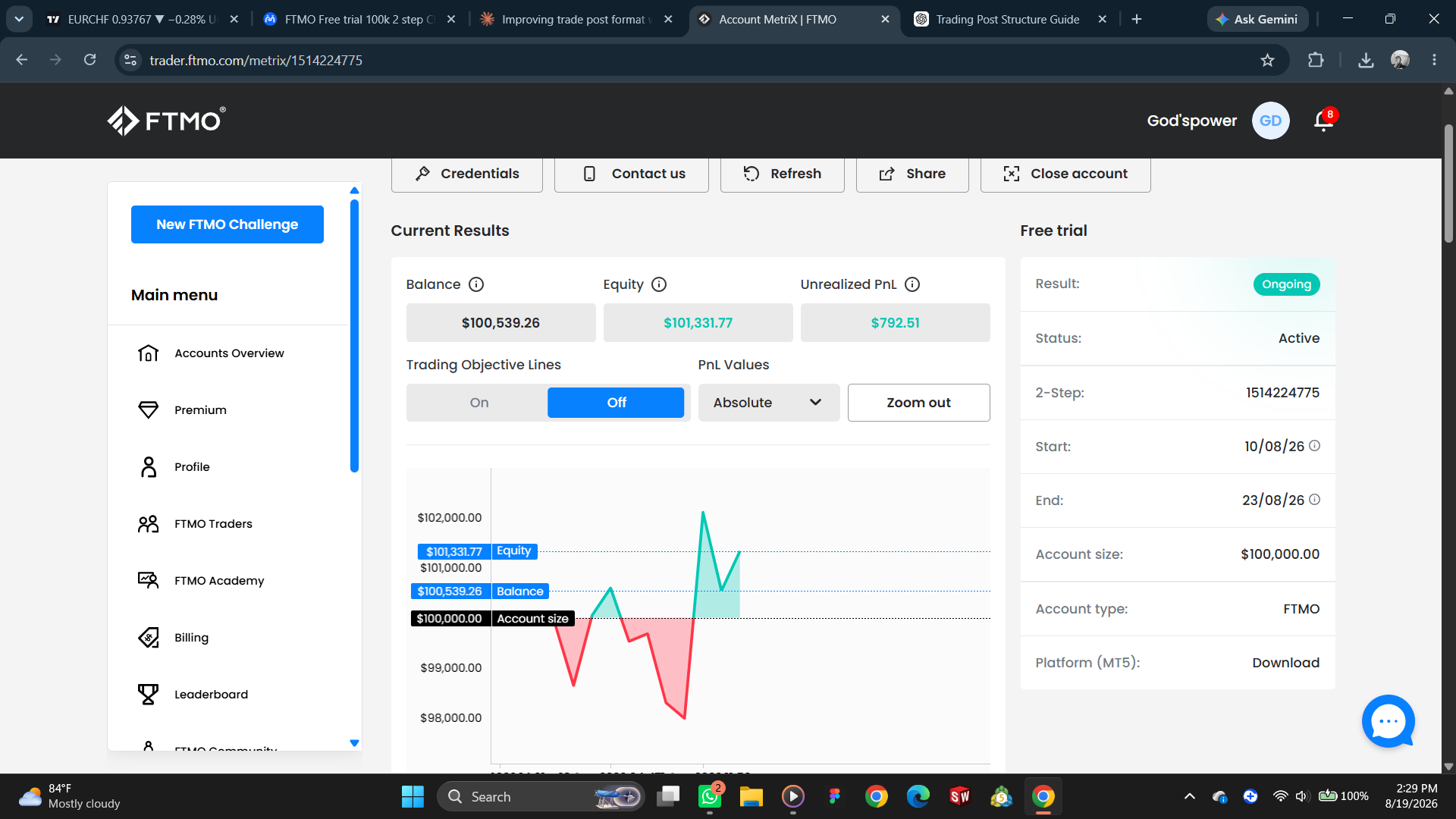Image resolution: width=1456 pixels, height=819 pixels.
Task: Zoom out the equity chart
Action: tap(918, 403)
